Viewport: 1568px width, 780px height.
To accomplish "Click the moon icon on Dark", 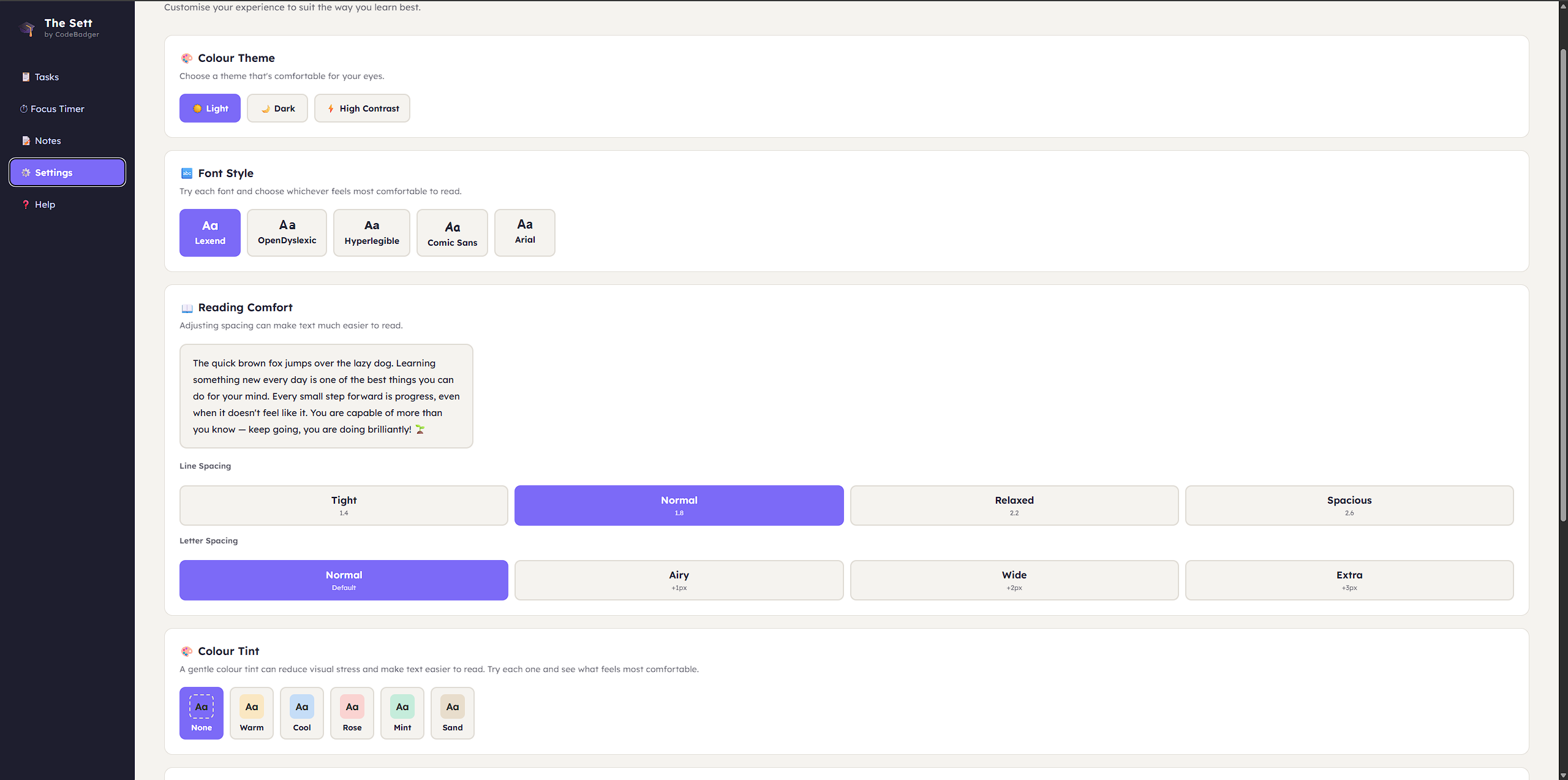I will click(x=265, y=108).
